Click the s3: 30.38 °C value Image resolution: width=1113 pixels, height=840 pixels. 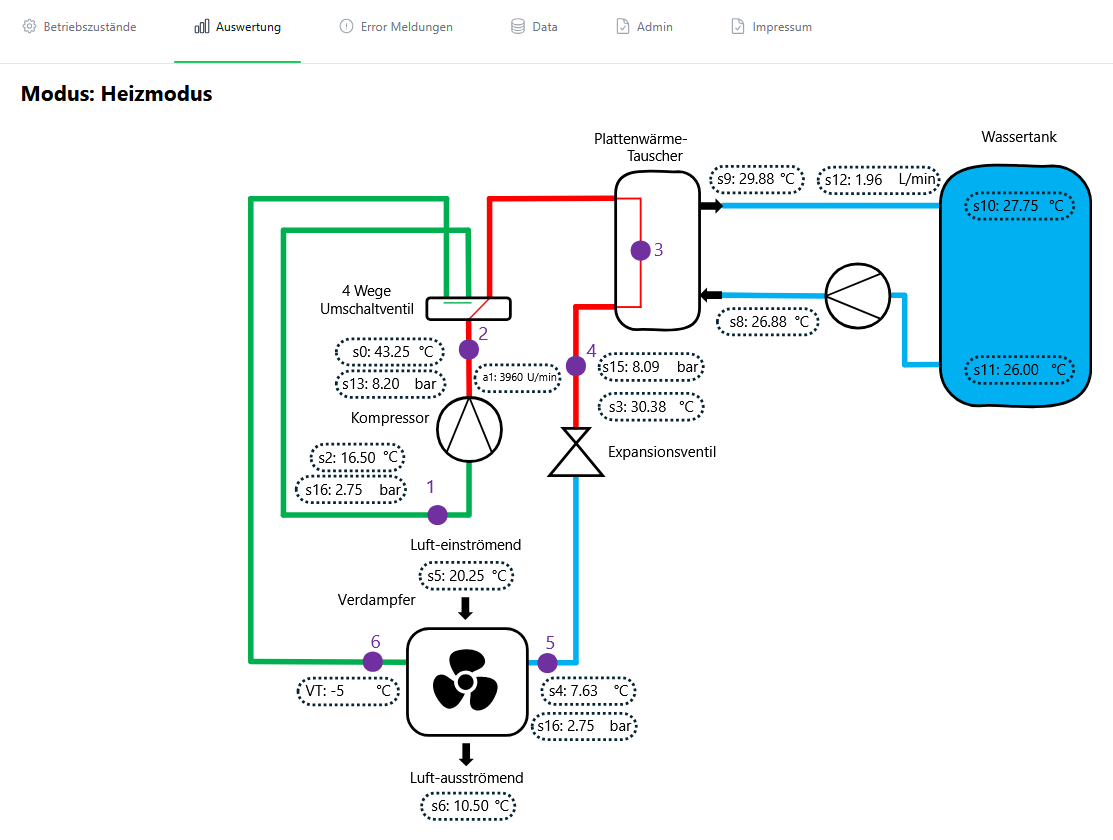(651, 407)
